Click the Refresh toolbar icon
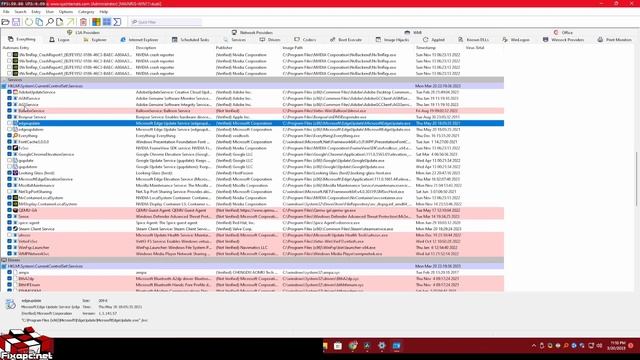The height and width of the screenshot is (360, 640). coord(29,22)
